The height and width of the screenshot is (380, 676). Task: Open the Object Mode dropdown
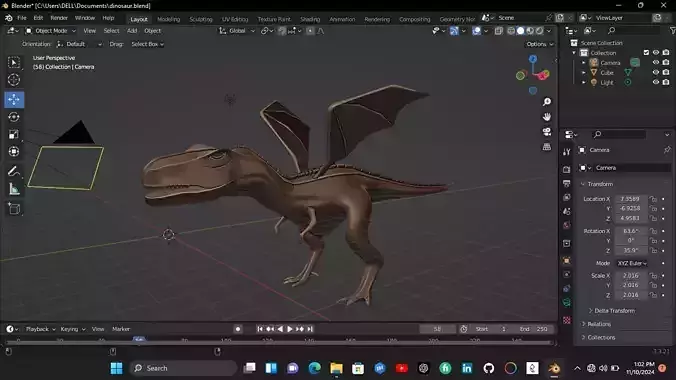point(50,31)
